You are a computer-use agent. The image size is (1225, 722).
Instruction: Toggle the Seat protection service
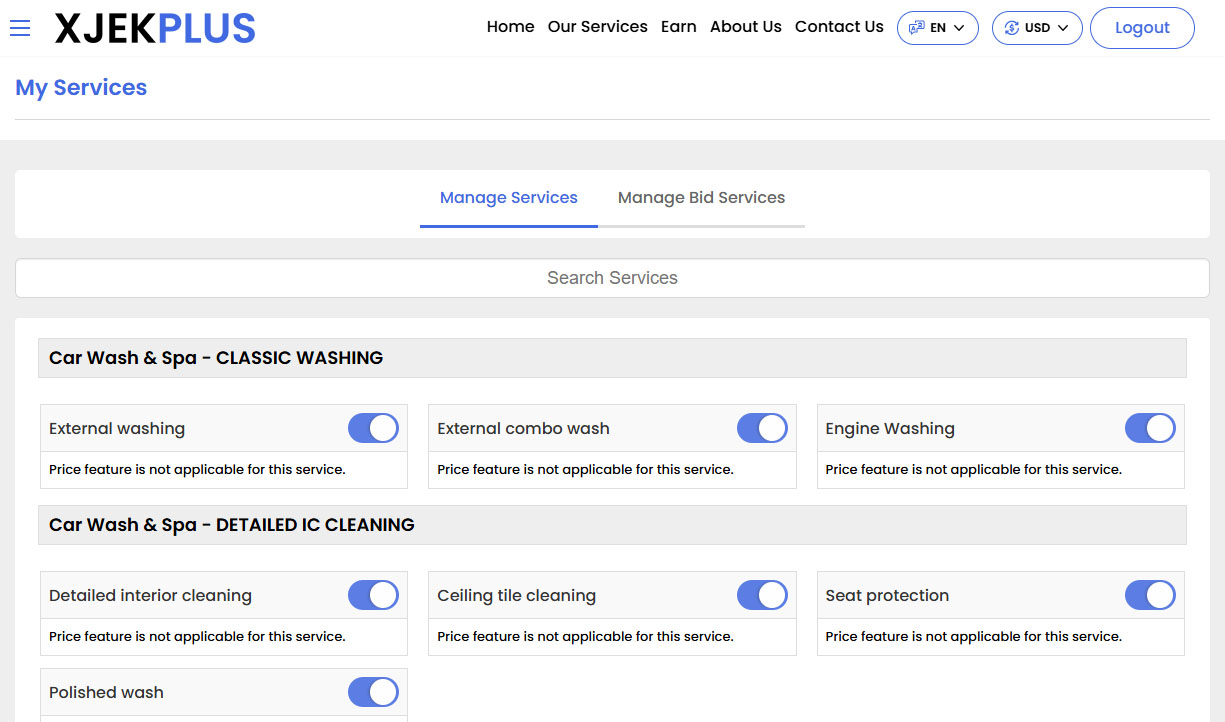(x=1151, y=595)
